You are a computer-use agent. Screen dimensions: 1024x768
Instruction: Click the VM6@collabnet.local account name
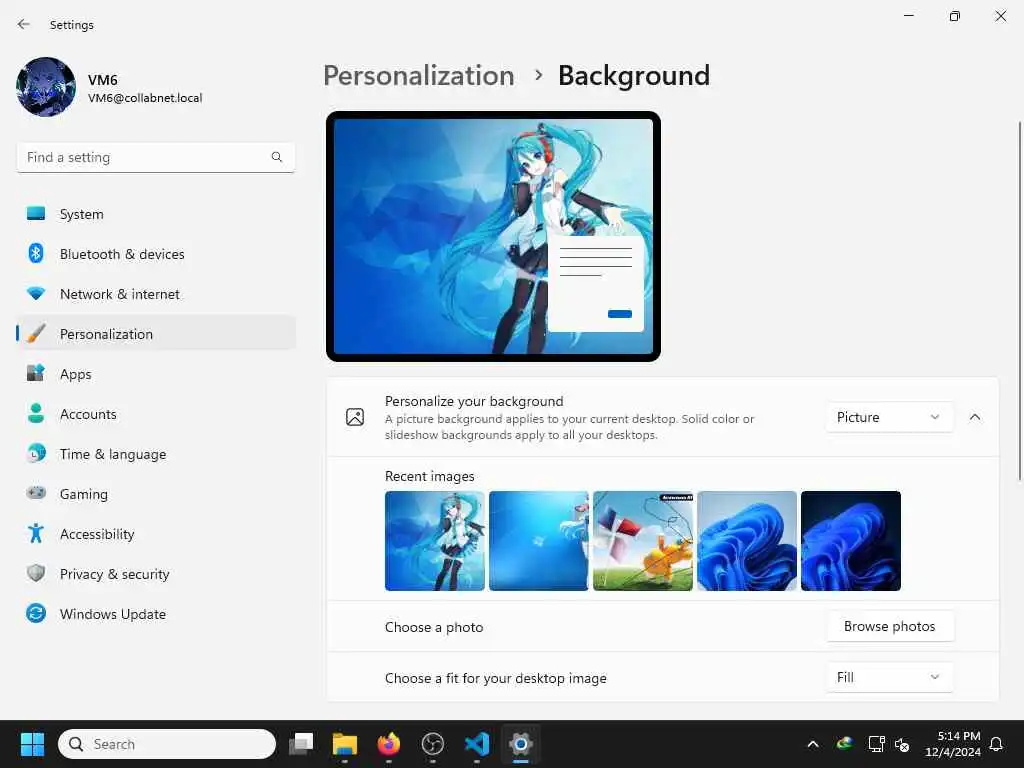click(x=145, y=98)
